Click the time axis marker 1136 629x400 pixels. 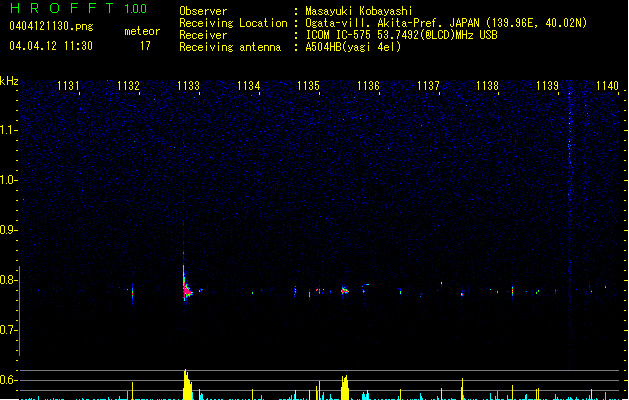tap(368, 85)
